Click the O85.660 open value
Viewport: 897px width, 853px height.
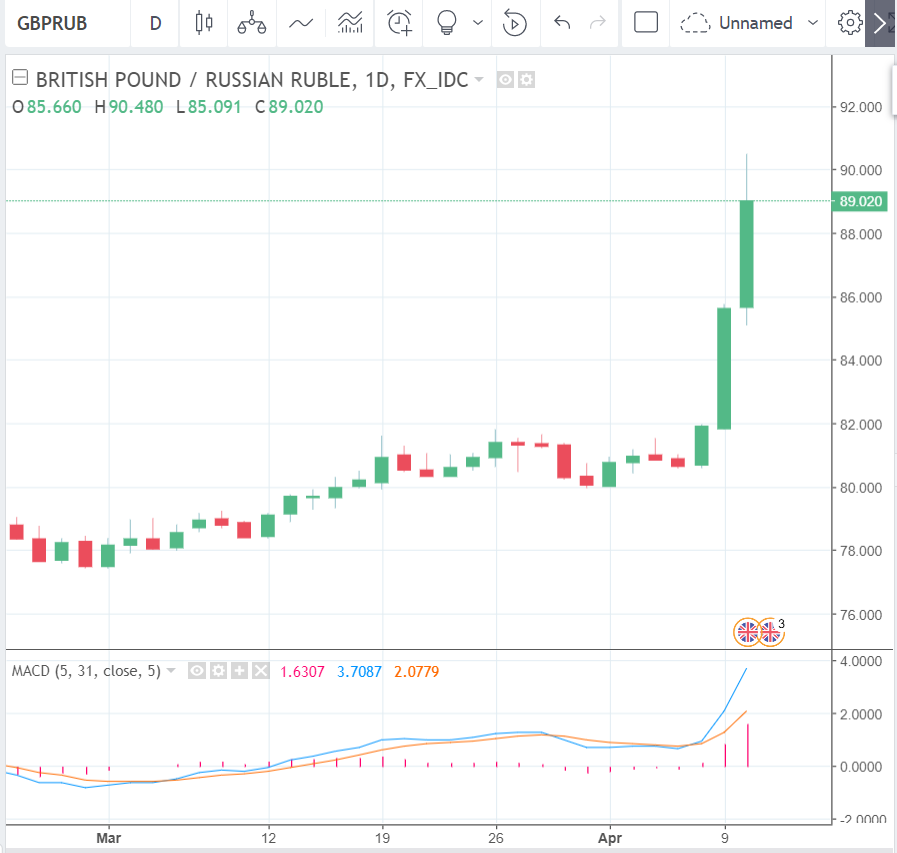46,107
